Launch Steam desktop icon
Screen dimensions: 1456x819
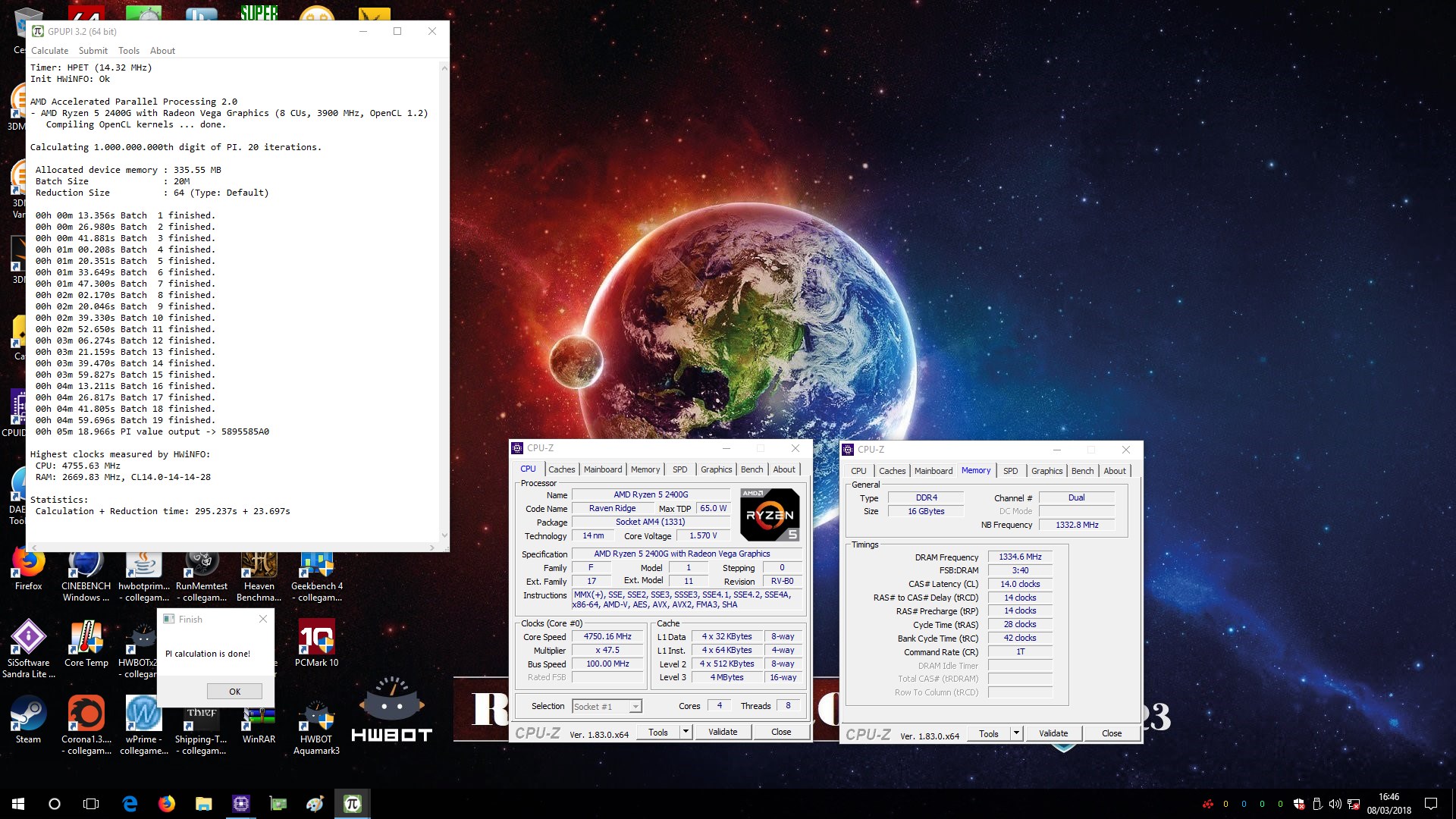pyautogui.click(x=28, y=720)
